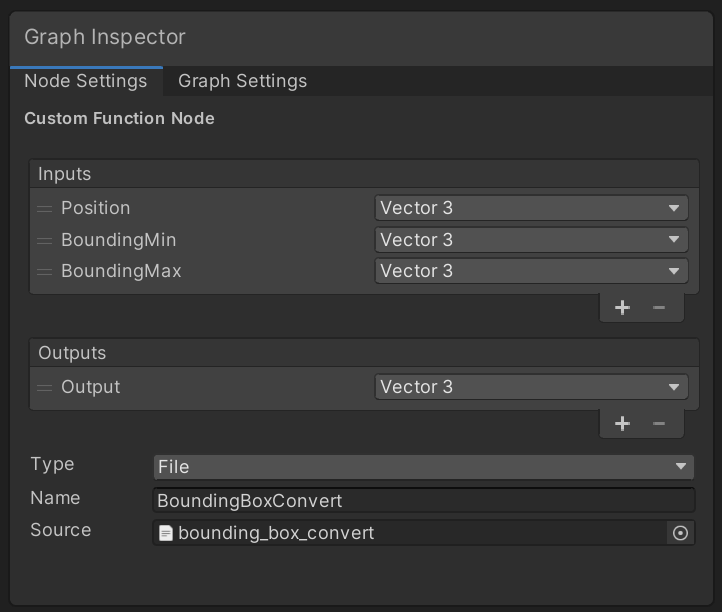Click drag handle beside BoundingMax input
The image size is (722, 612).
(x=44, y=272)
